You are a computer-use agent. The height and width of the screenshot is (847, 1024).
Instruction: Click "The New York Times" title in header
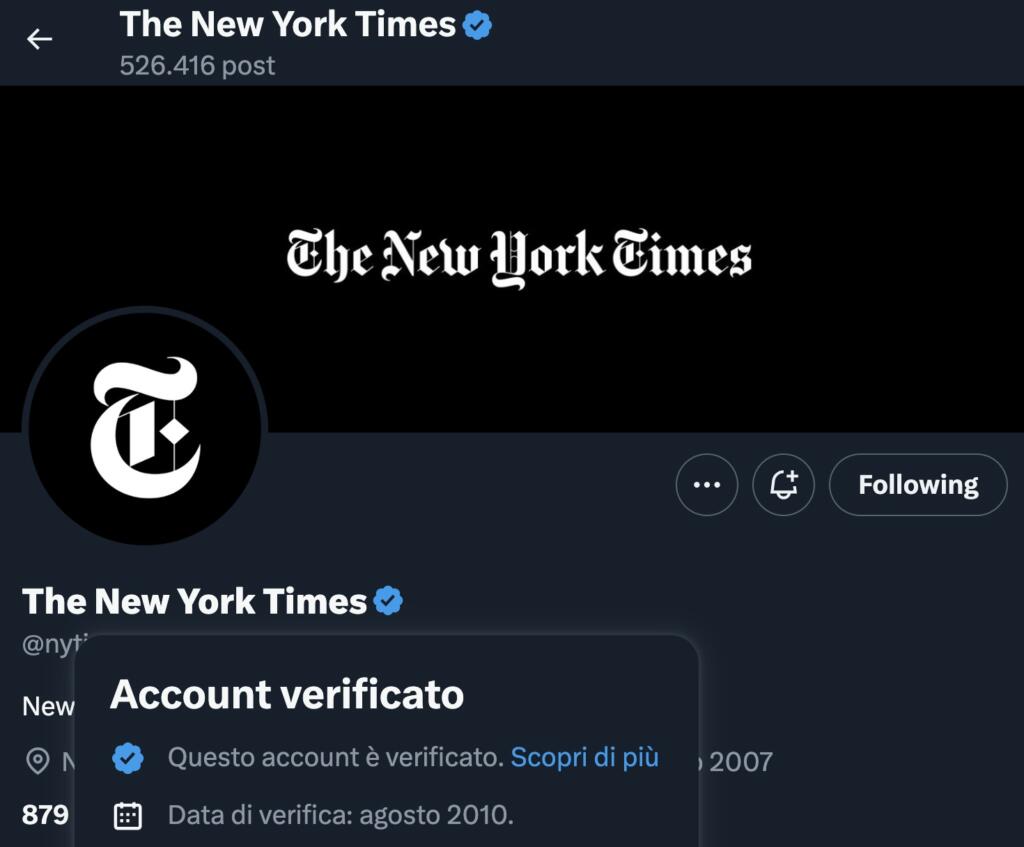[x=287, y=24]
